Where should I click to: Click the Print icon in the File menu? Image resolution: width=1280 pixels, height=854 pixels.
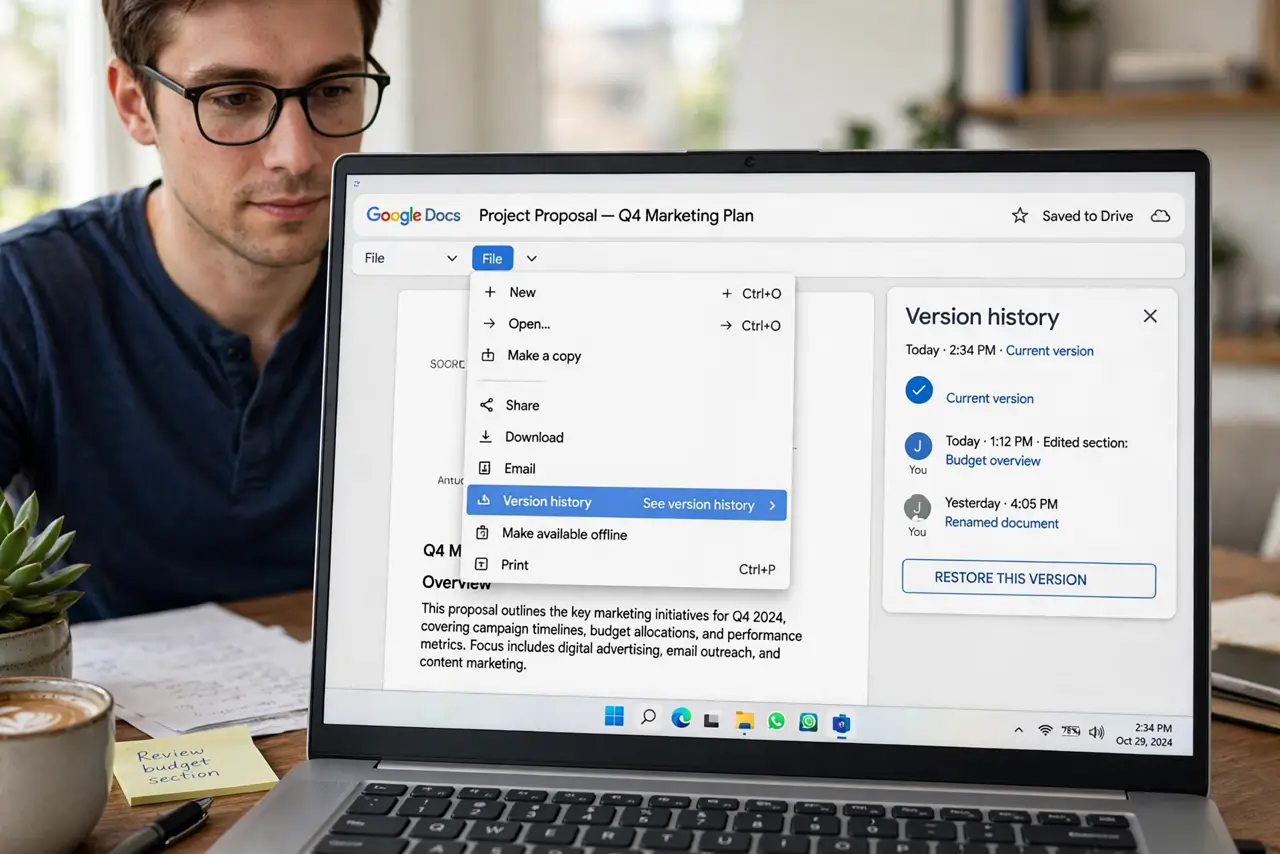pos(482,565)
